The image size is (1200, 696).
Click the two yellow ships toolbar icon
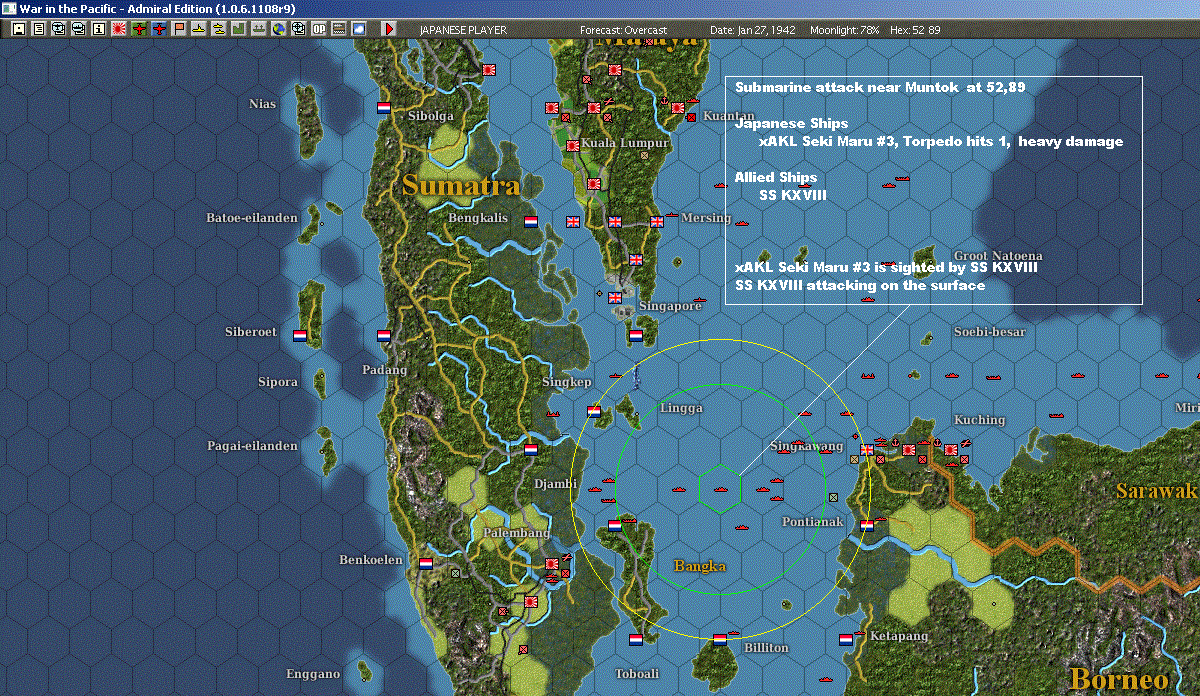pyautogui.click(x=219, y=29)
